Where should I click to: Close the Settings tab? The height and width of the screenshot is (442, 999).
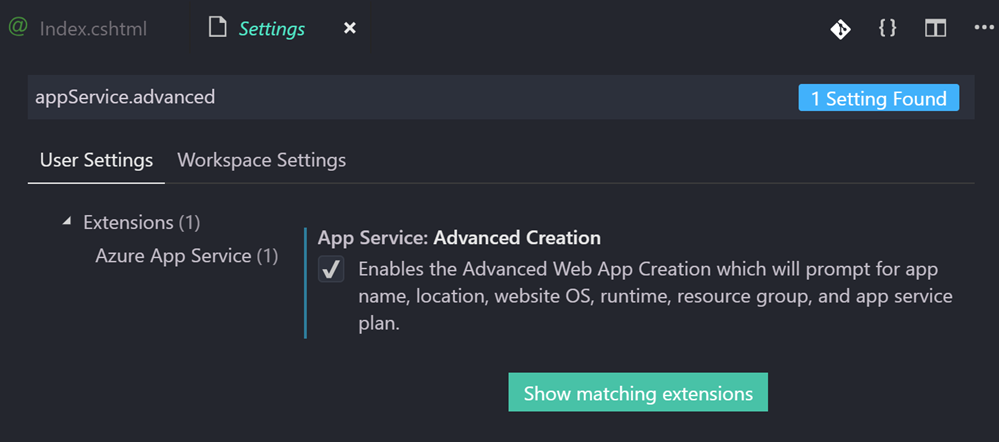pyautogui.click(x=350, y=29)
